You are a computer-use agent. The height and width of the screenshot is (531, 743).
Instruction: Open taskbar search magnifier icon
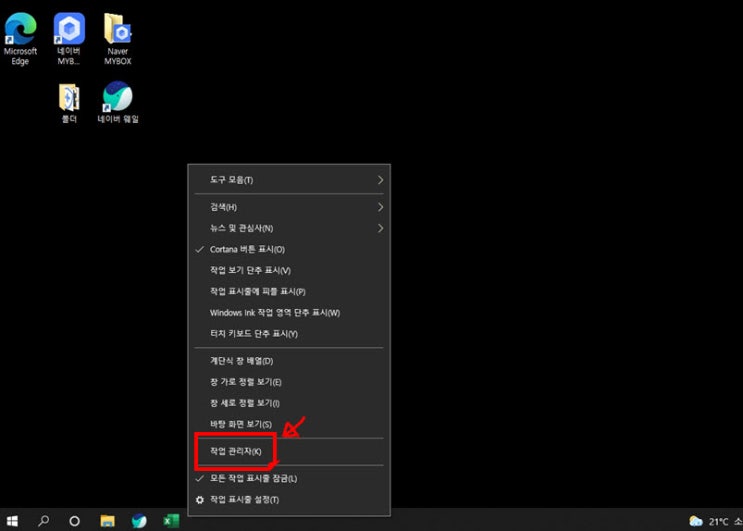pyautogui.click(x=44, y=521)
